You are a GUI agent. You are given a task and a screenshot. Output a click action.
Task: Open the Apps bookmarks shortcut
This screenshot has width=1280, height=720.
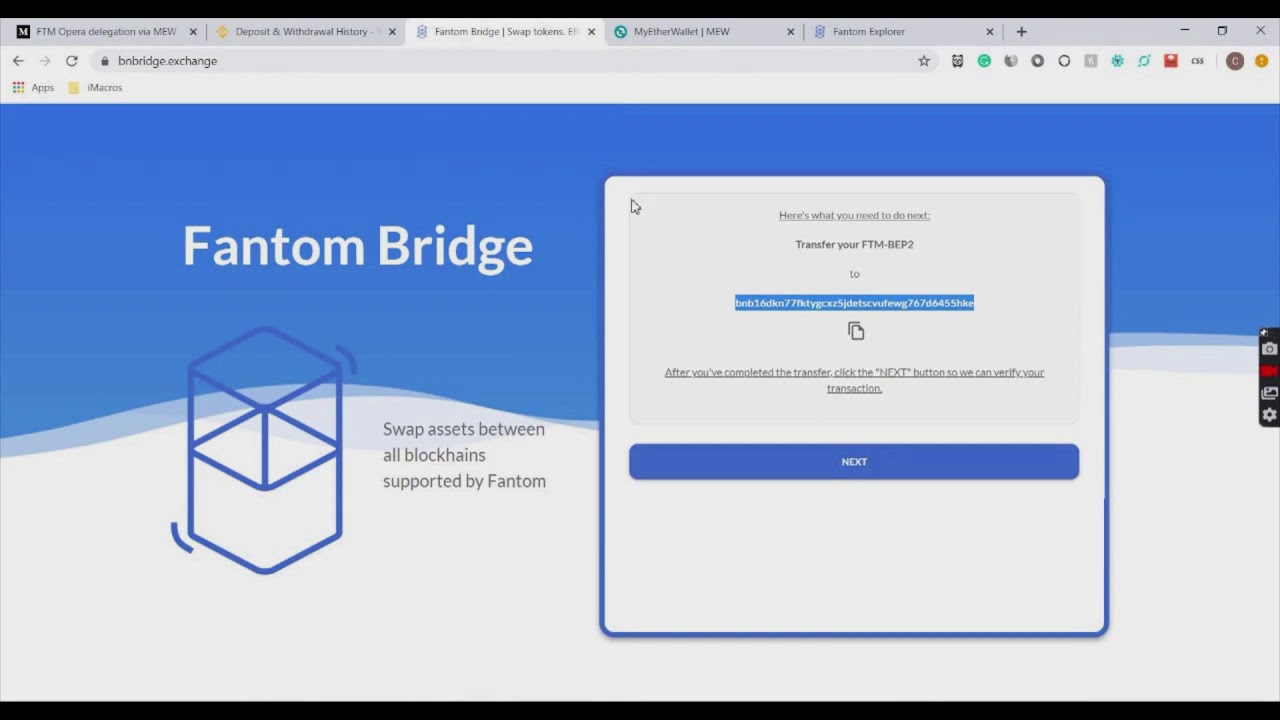(x=33, y=88)
